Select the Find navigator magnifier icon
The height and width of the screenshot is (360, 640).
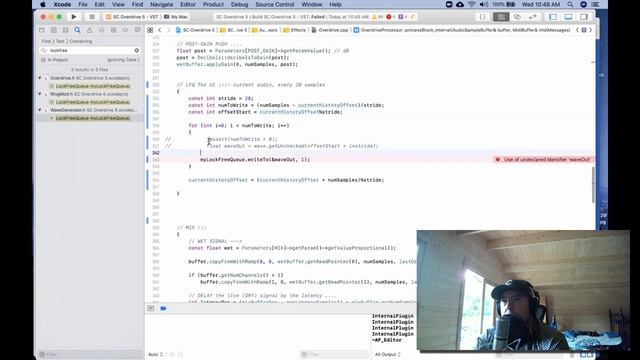(77, 30)
